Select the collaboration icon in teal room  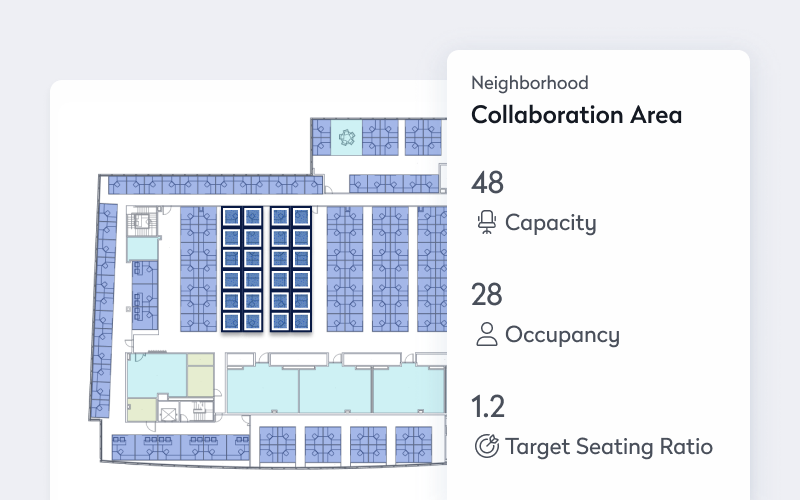(347, 137)
